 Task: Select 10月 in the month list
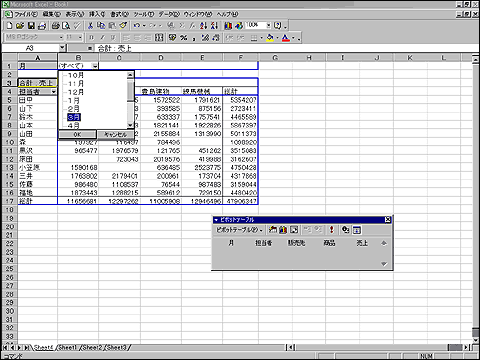coord(76,75)
